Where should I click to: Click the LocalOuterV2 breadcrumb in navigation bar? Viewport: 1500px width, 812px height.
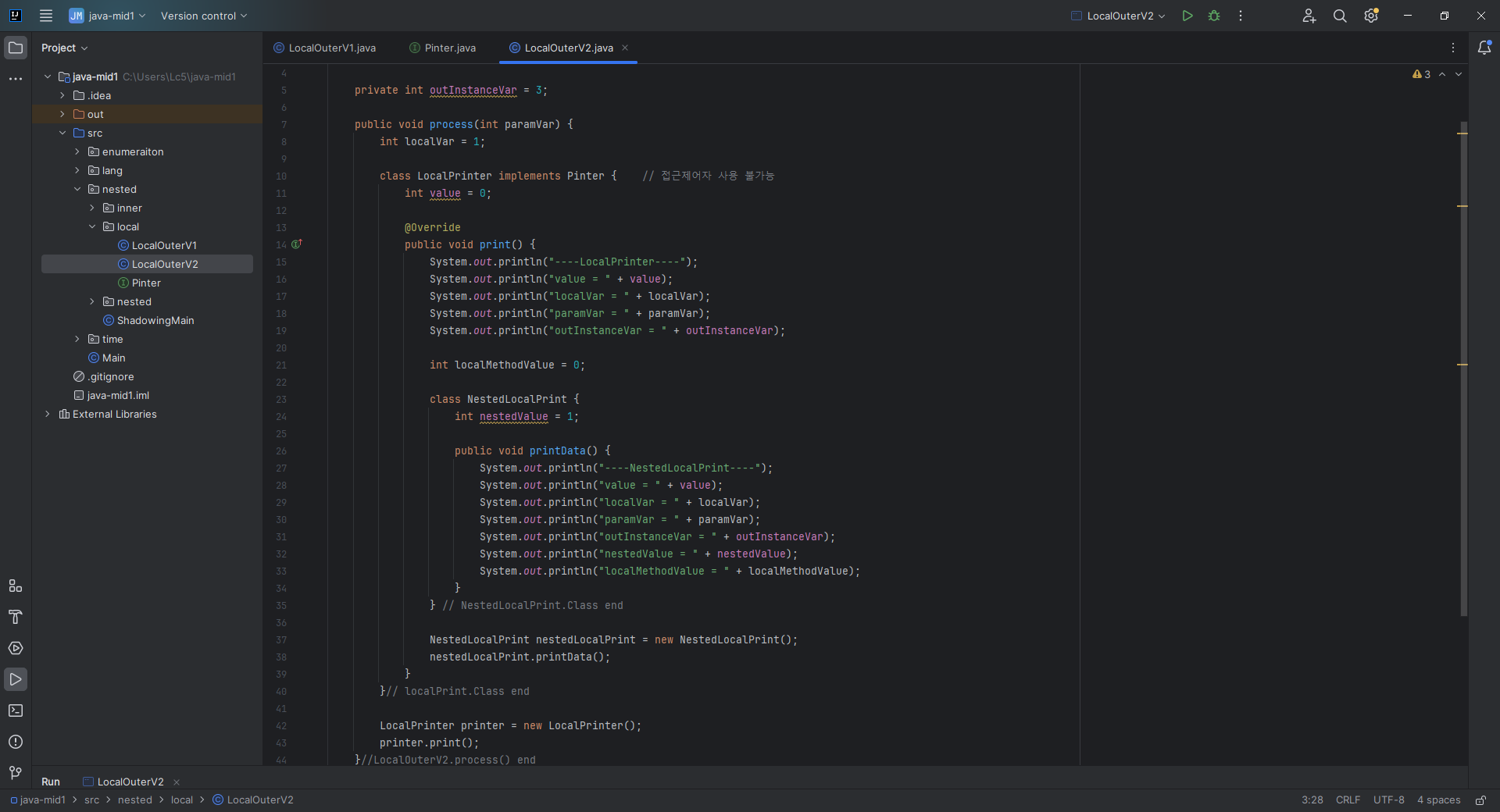(253, 800)
